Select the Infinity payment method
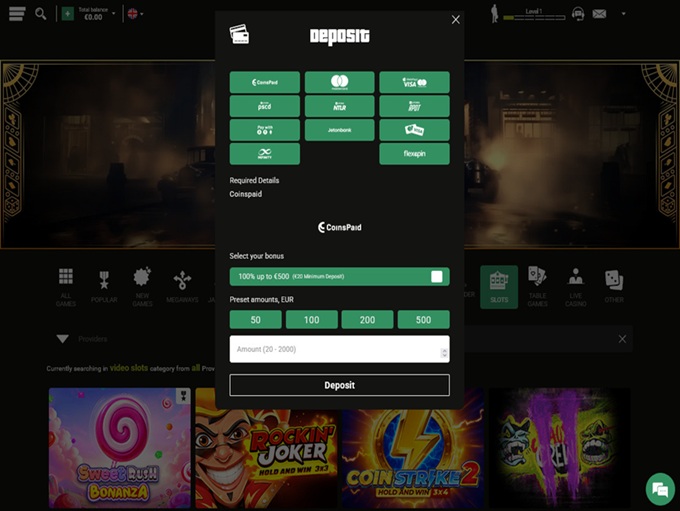 (x=264, y=154)
